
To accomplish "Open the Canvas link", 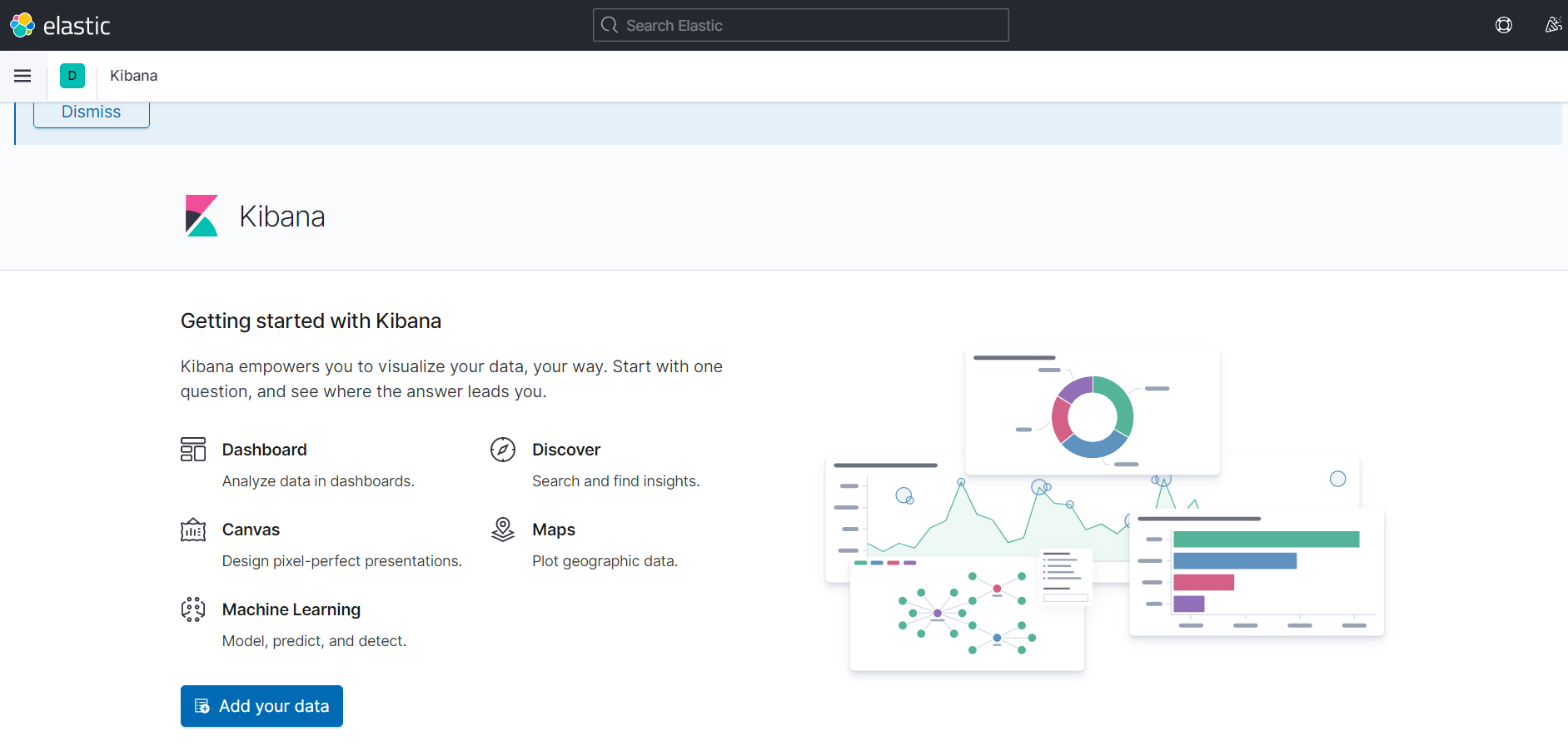I will pyautogui.click(x=251, y=530).
